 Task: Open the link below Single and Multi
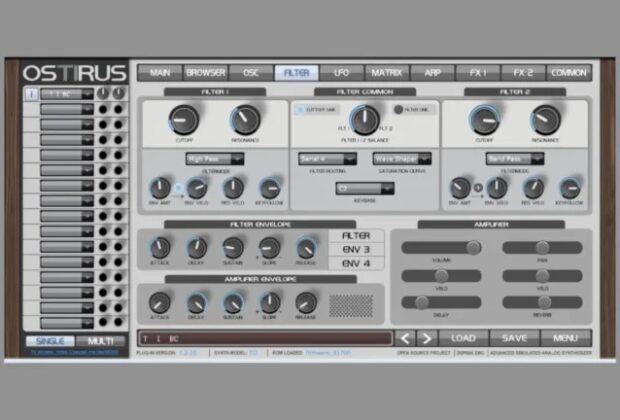click(x=74, y=352)
